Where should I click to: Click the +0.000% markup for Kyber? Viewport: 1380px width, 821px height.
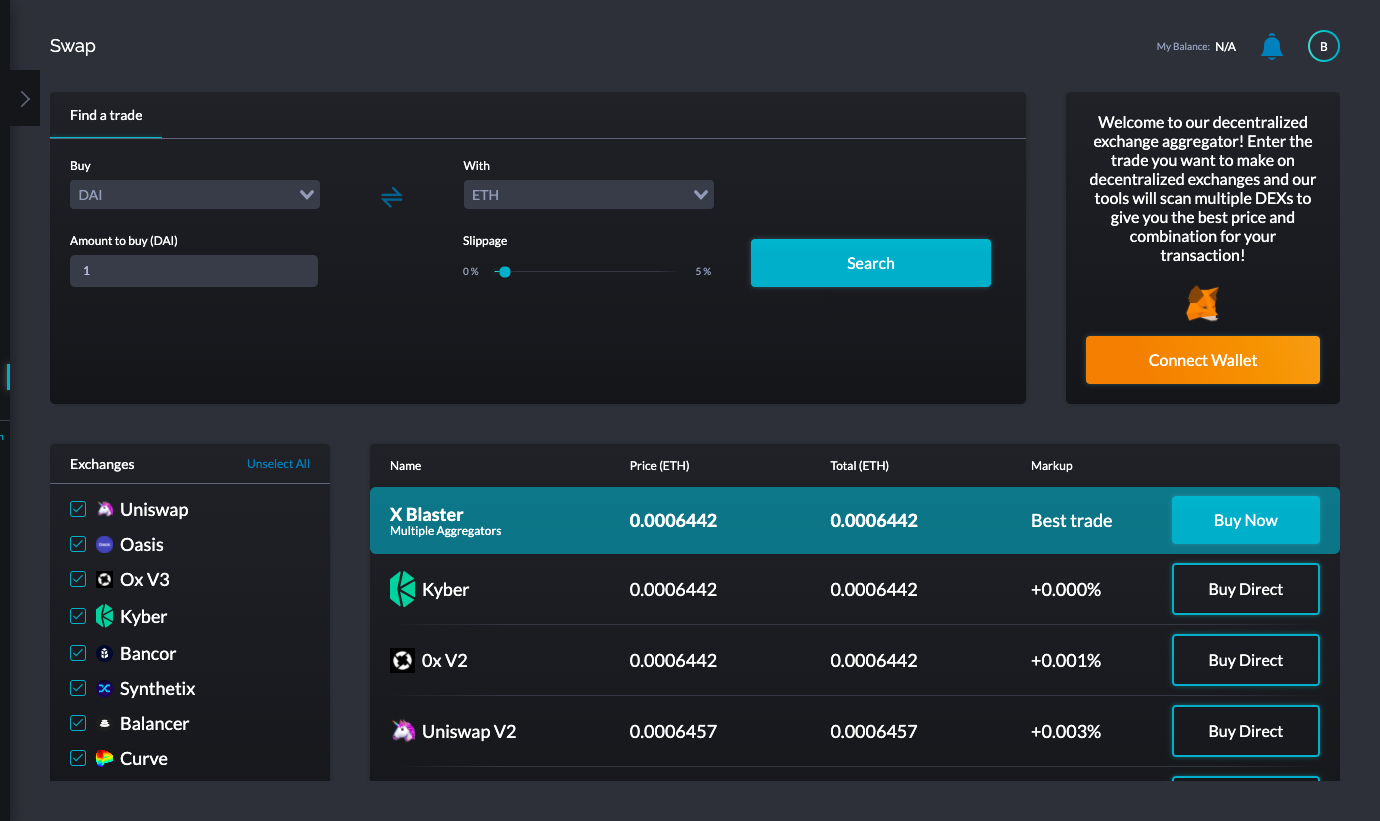click(1066, 589)
